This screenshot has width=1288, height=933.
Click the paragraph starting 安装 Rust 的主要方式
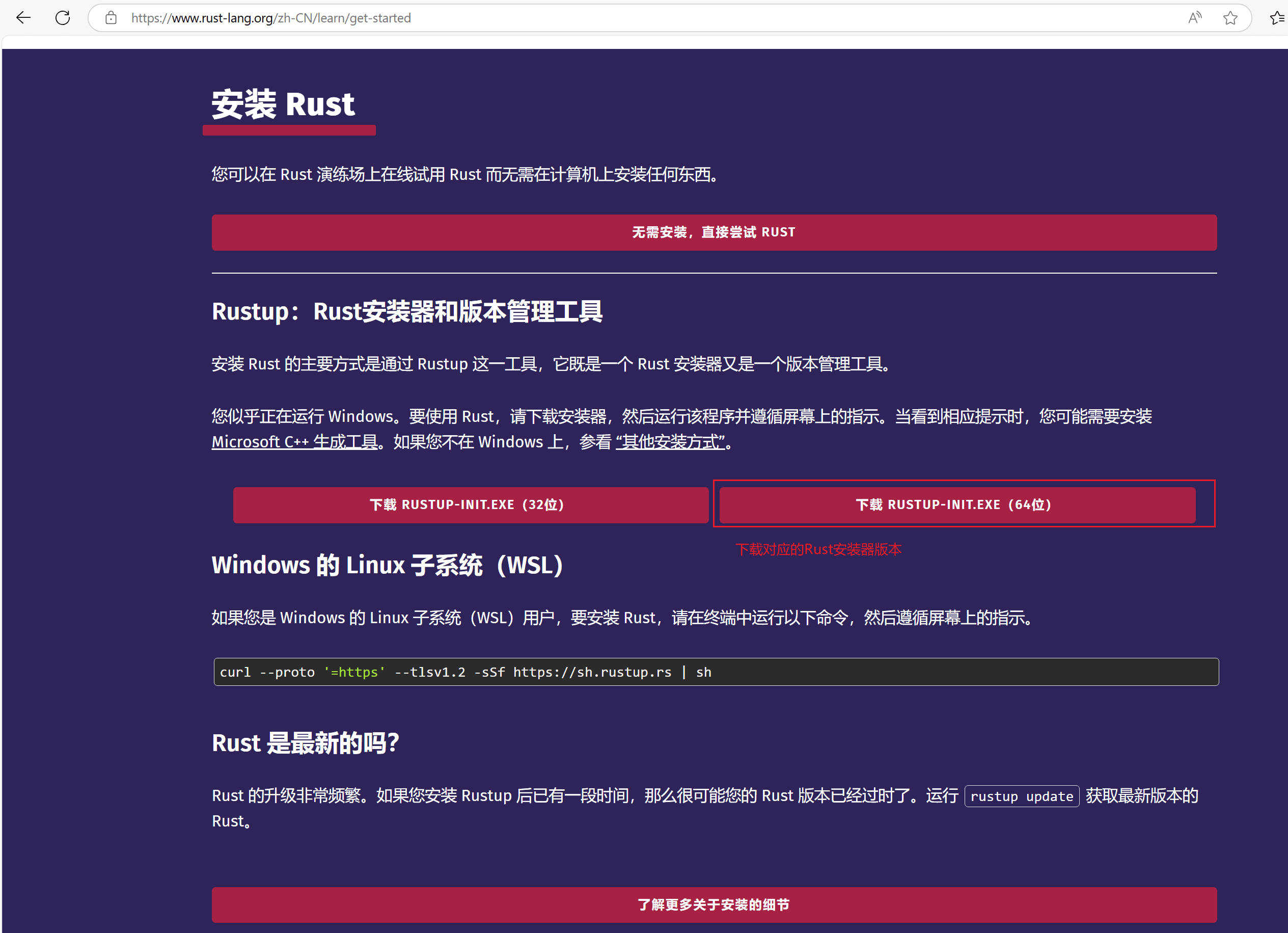pyautogui.click(x=551, y=364)
